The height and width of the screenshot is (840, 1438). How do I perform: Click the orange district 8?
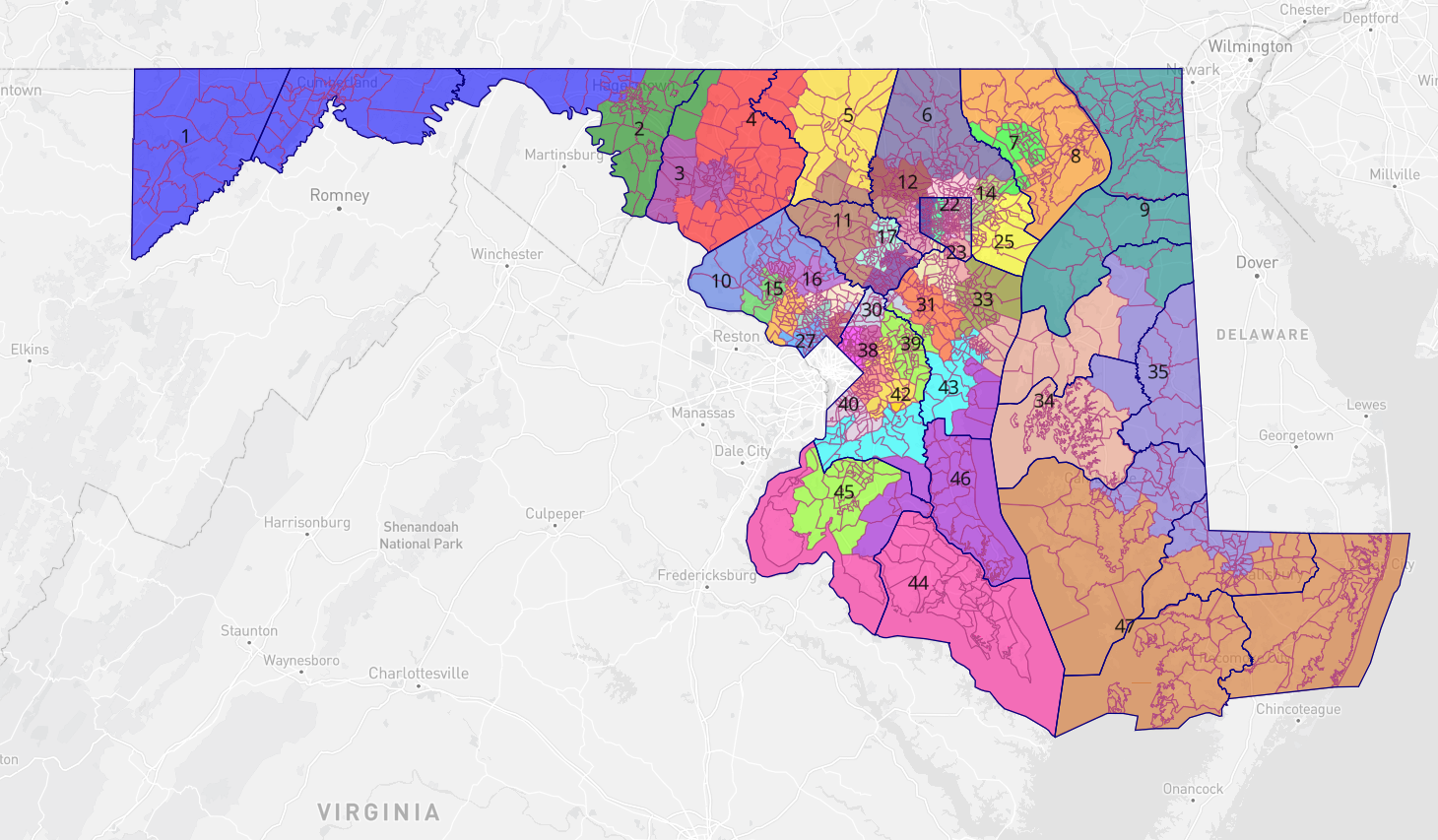click(x=1076, y=155)
